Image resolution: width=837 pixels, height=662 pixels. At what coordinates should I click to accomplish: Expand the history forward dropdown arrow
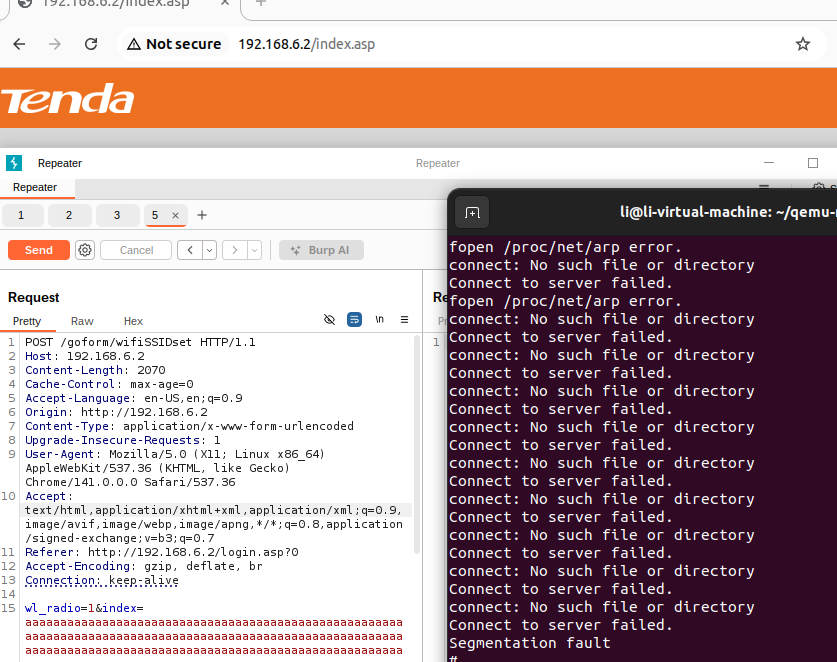pos(254,250)
